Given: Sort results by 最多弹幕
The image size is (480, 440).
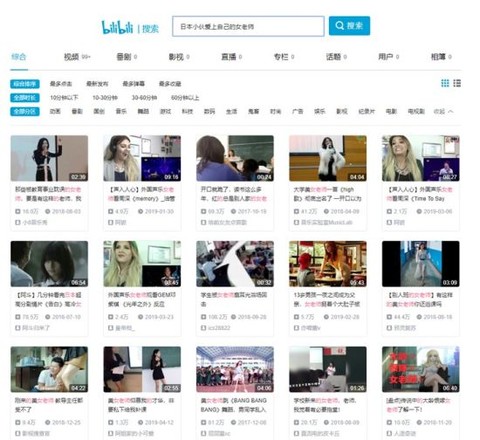Looking at the screenshot, I should (x=133, y=84).
